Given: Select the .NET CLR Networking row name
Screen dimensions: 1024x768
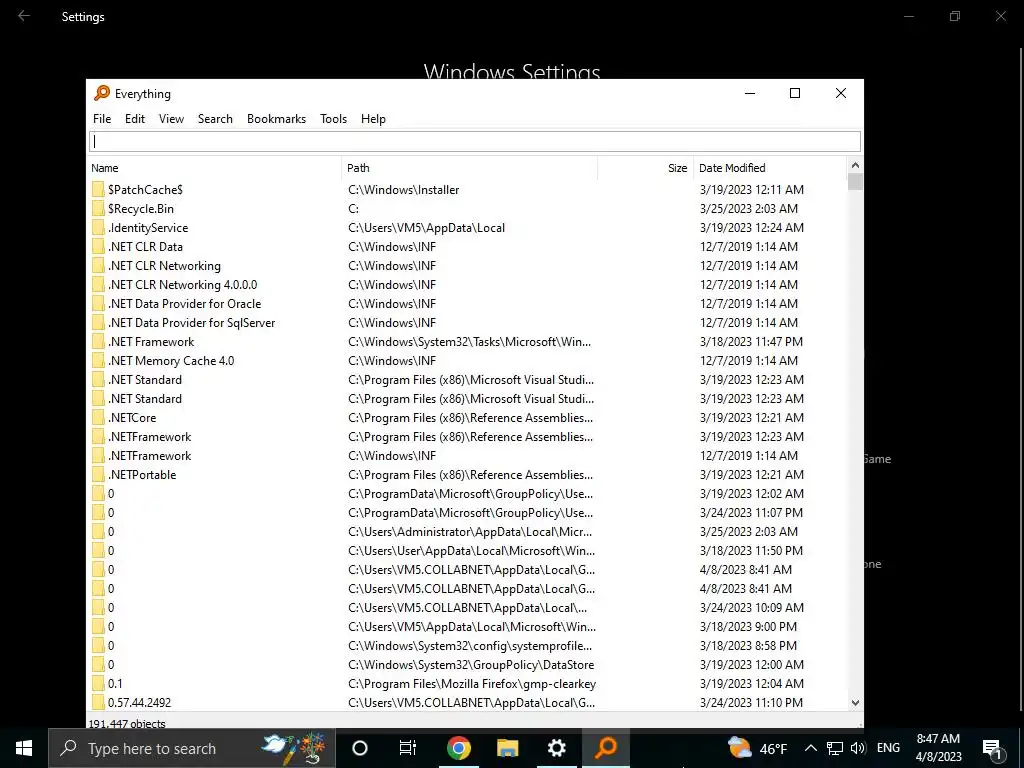Looking at the screenshot, I should [x=165, y=266].
